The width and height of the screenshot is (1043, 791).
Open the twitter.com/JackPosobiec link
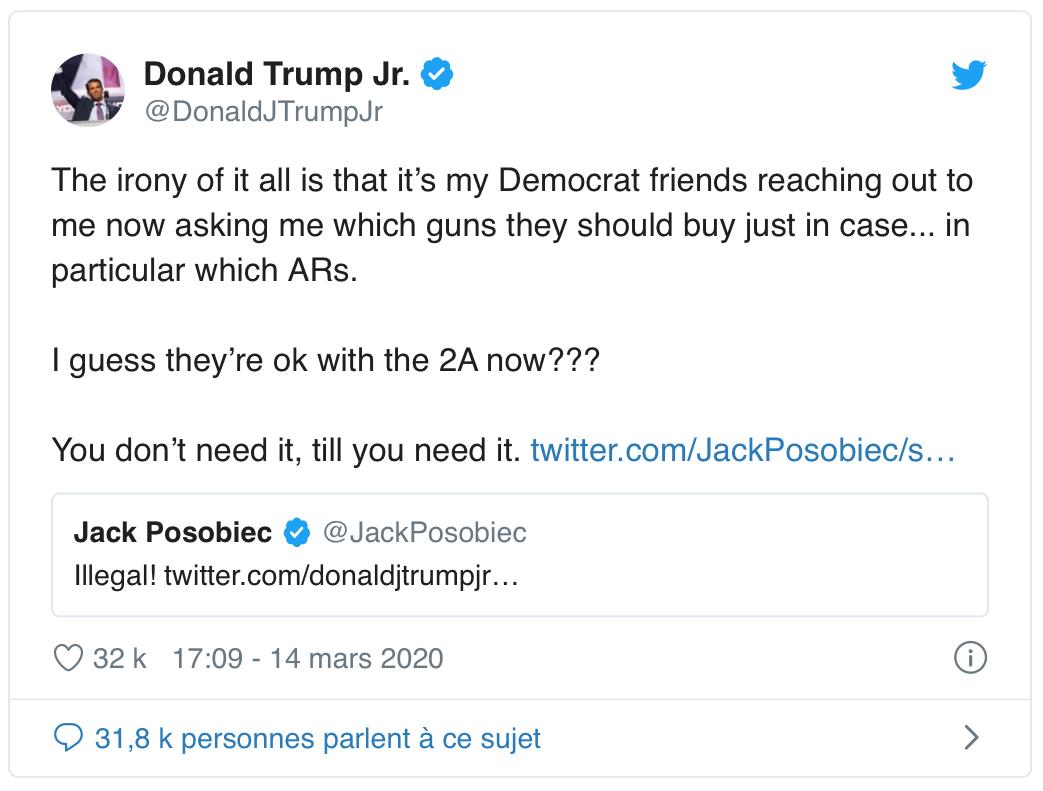click(743, 450)
